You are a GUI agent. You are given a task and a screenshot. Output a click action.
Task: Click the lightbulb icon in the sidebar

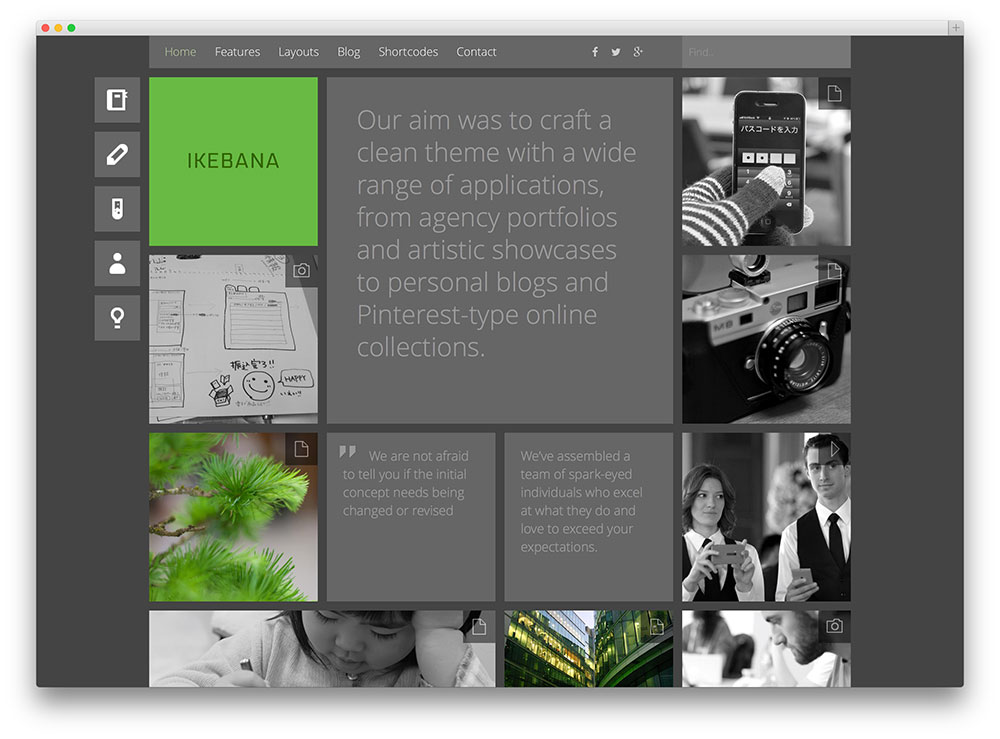(x=116, y=318)
